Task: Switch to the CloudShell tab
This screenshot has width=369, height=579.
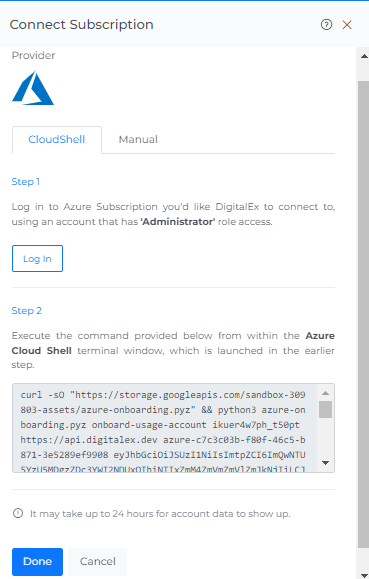Action: 57,140
